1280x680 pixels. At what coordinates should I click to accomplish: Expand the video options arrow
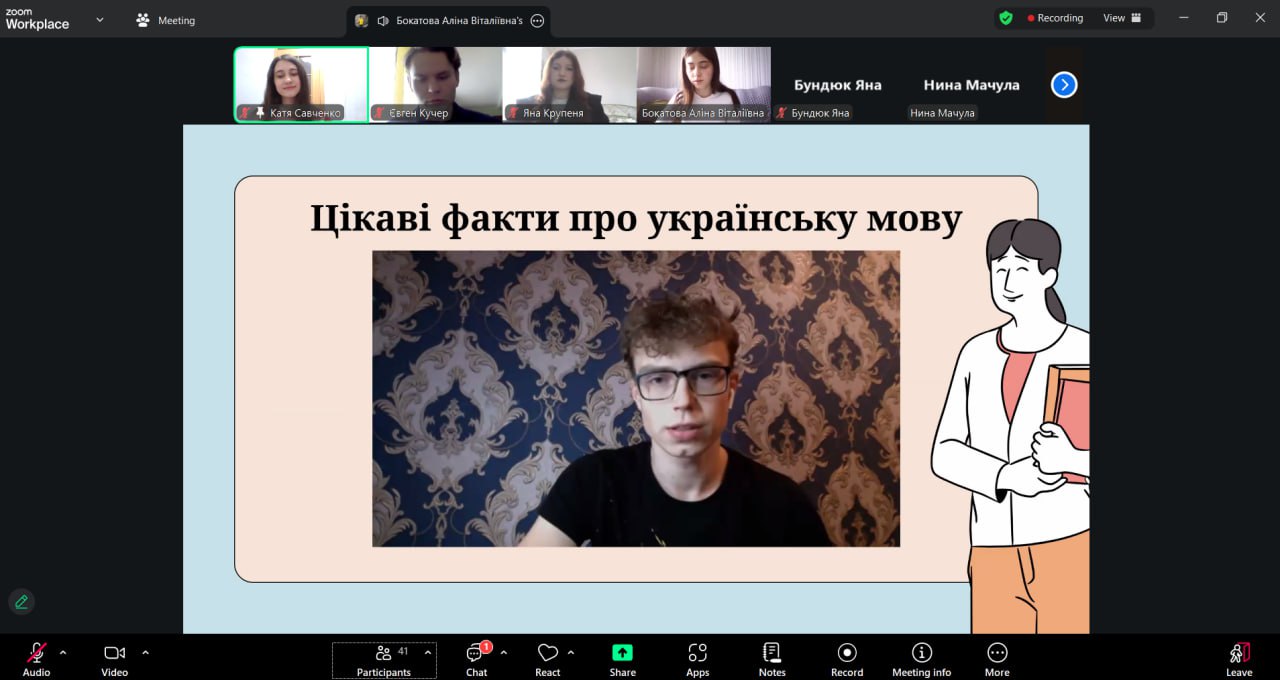pyautogui.click(x=145, y=653)
